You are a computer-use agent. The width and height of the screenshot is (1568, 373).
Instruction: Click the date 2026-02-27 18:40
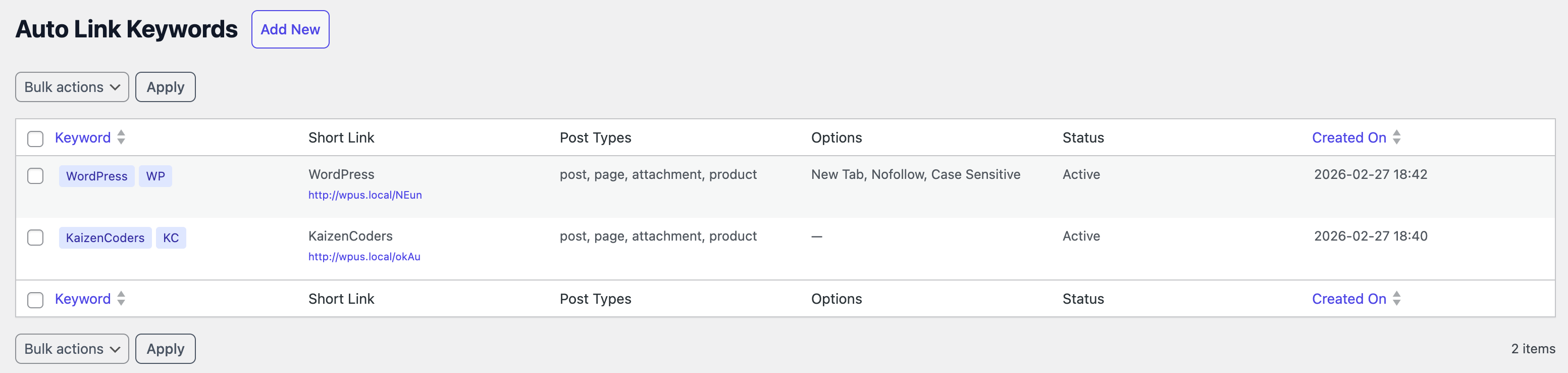tap(1370, 236)
